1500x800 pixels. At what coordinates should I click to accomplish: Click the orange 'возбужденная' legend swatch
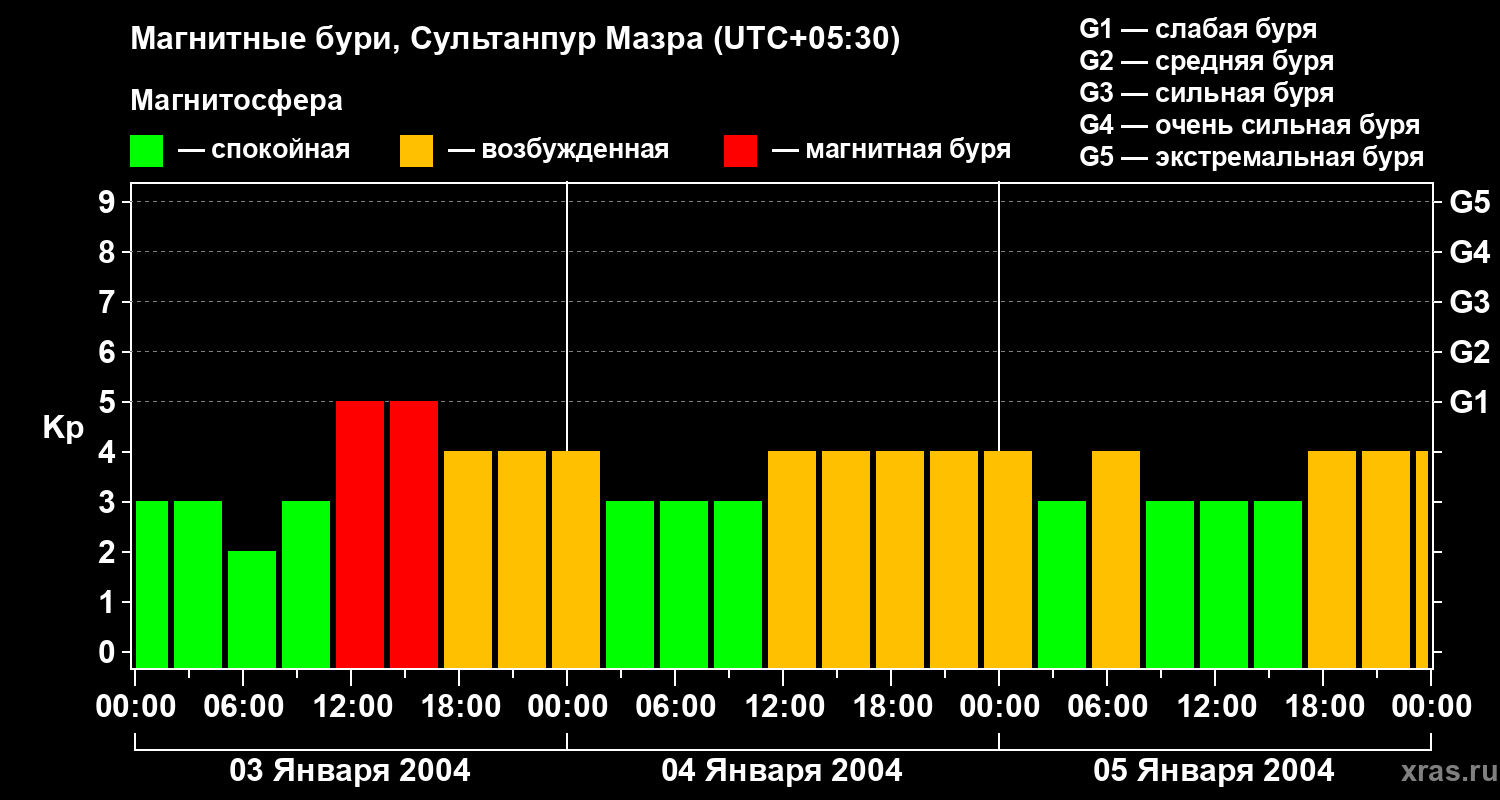416,150
